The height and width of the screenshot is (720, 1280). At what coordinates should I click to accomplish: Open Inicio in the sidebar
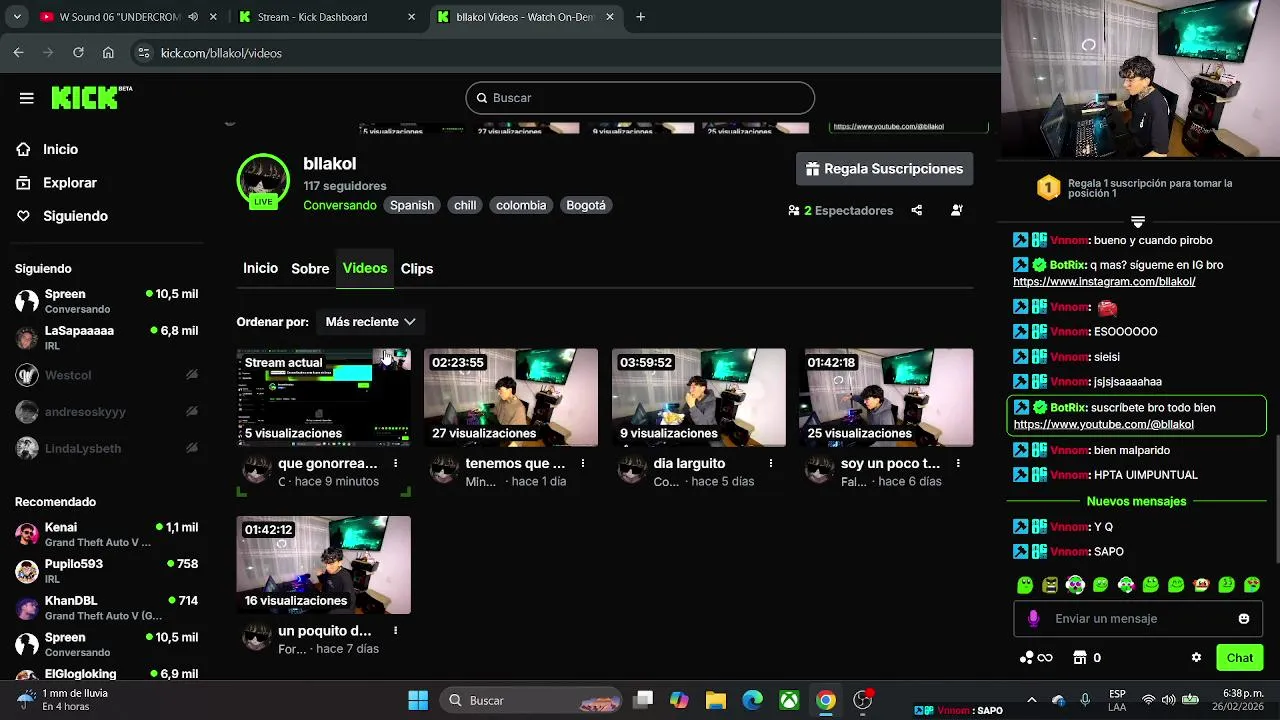[60, 149]
